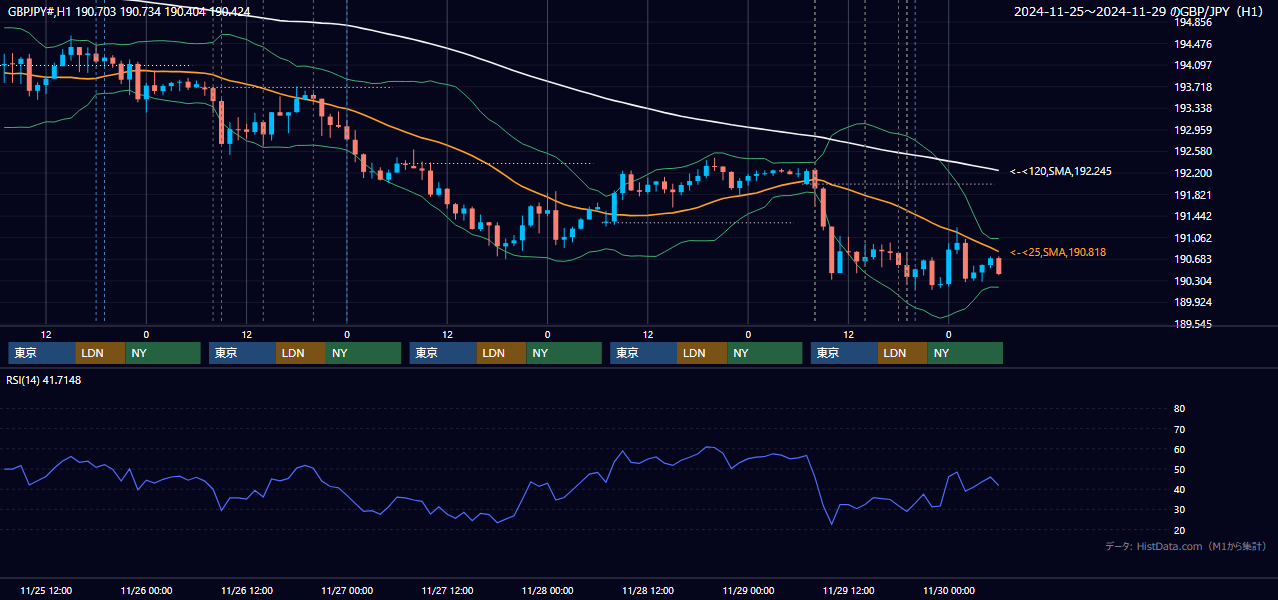Click the time axis label 11/26 12:00
Viewport: 1278px width, 600px height.
(247, 591)
